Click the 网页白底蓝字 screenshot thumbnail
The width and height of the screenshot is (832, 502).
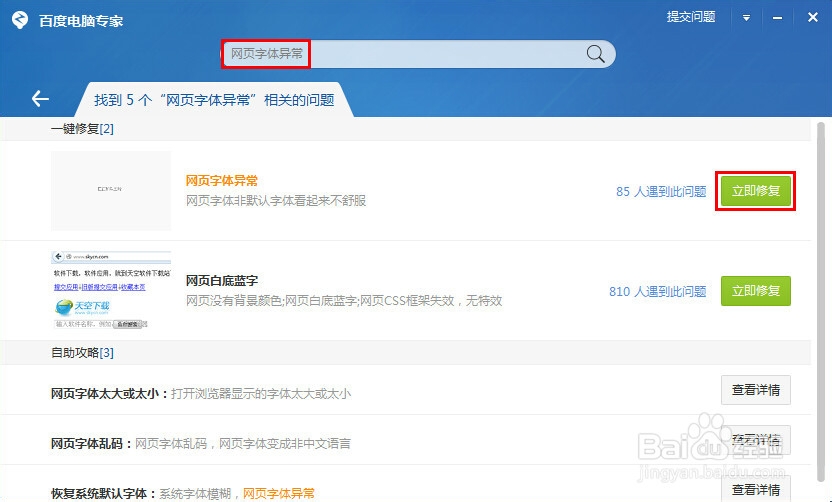click(111, 290)
